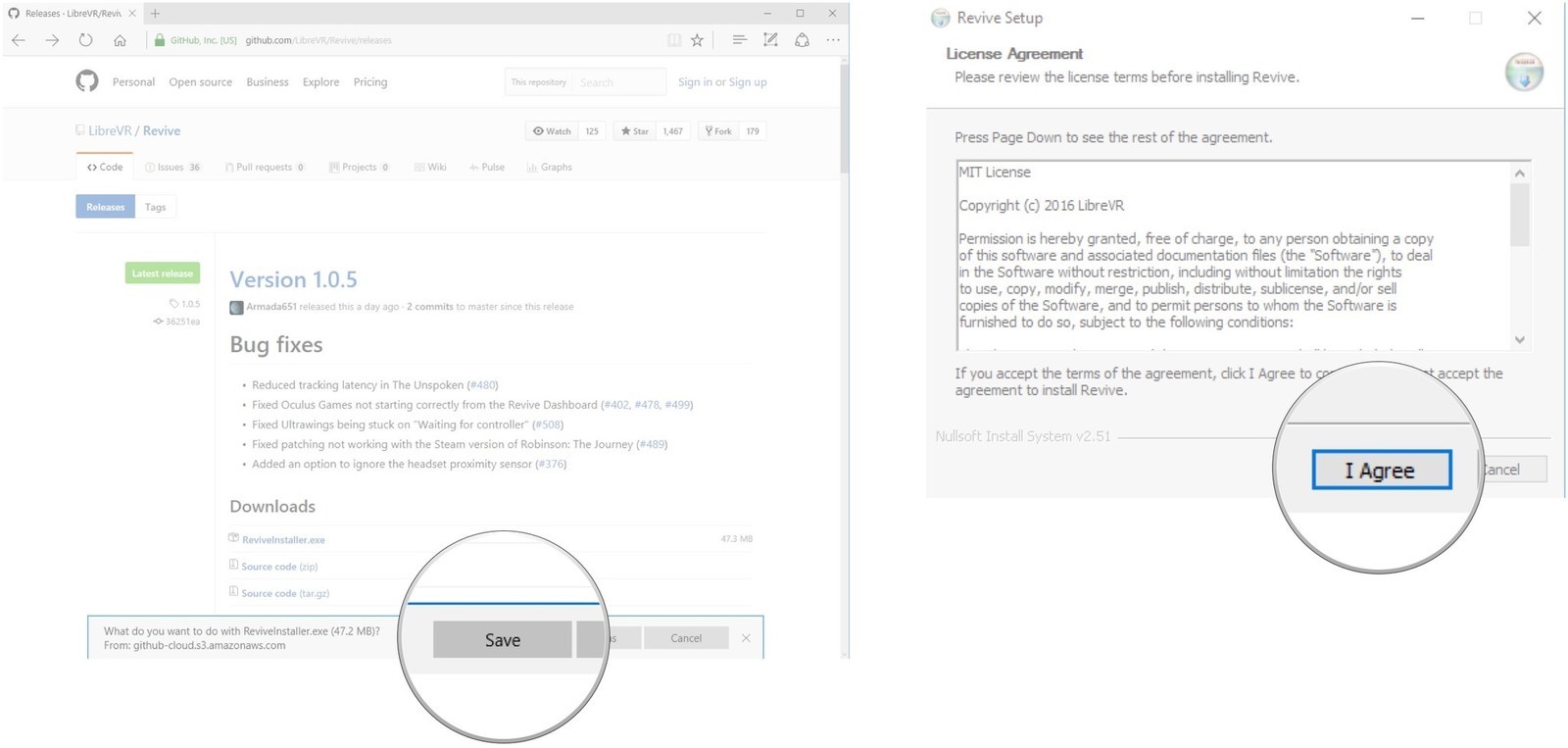This screenshot has height=748, width=1568.
Task: Click license text scrollbar down arrow
Action: pos(1520,339)
